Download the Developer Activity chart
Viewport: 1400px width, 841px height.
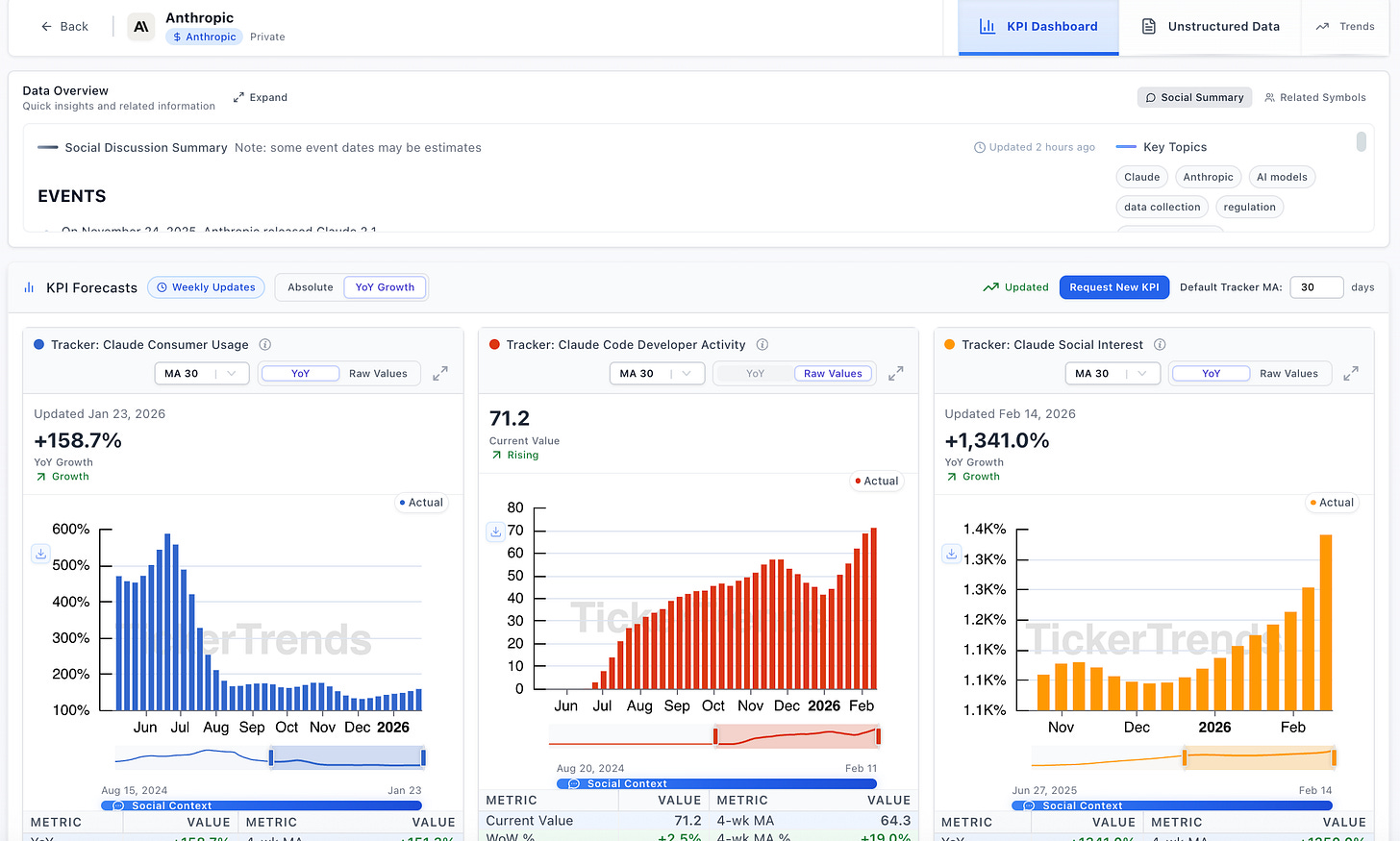click(x=495, y=532)
